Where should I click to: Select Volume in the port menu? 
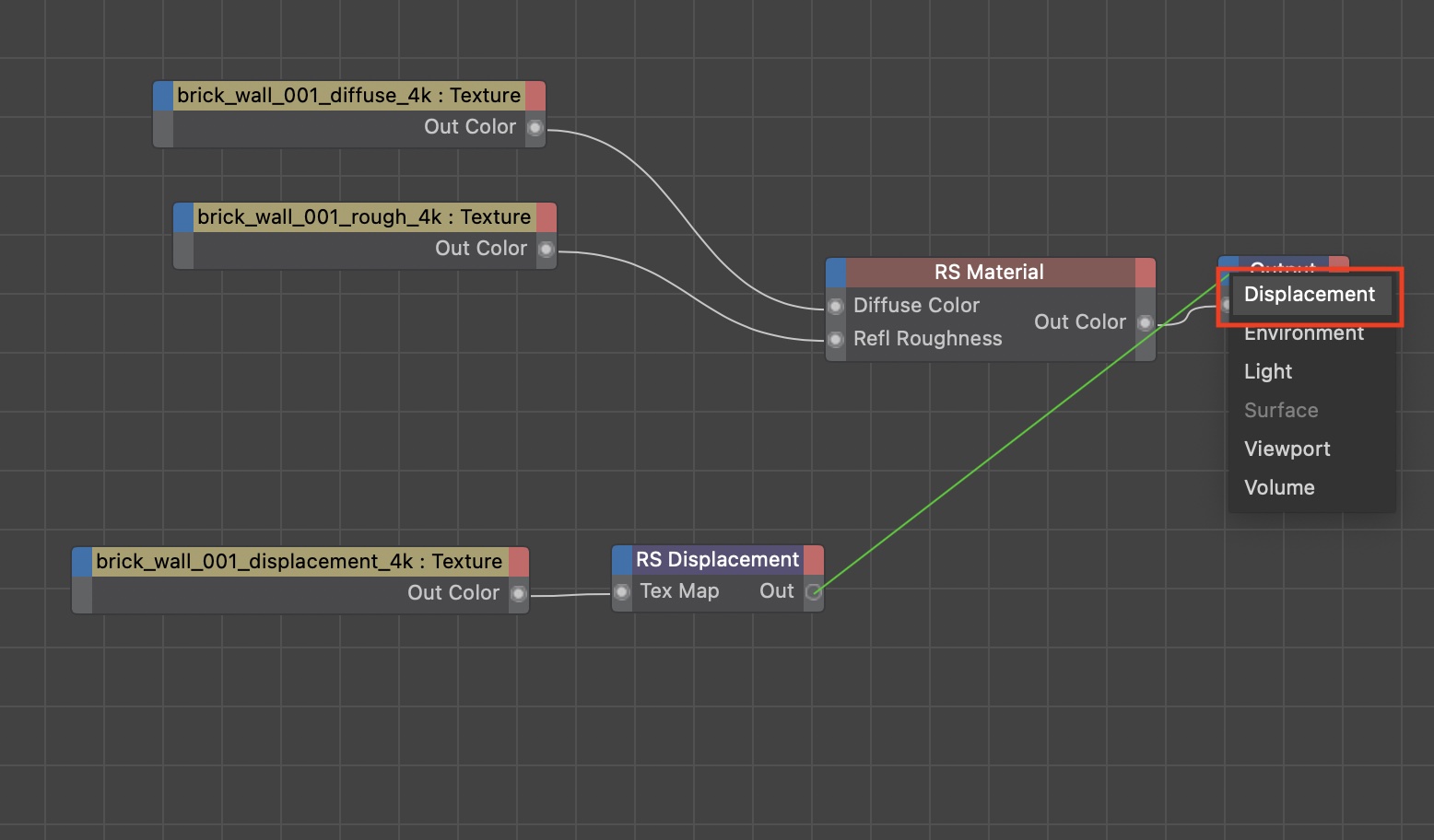(x=1279, y=488)
